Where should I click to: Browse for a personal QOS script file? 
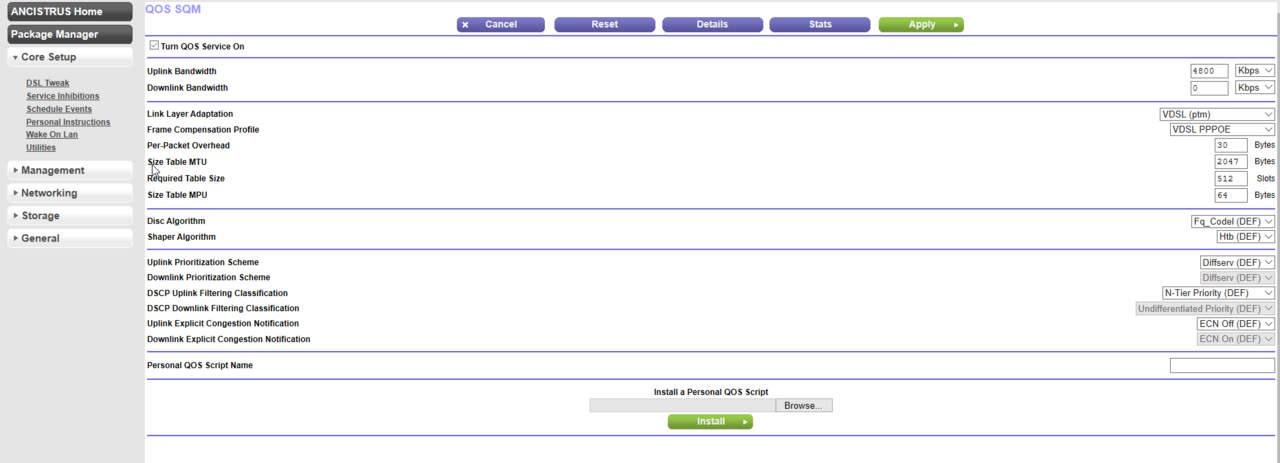(804, 406)
